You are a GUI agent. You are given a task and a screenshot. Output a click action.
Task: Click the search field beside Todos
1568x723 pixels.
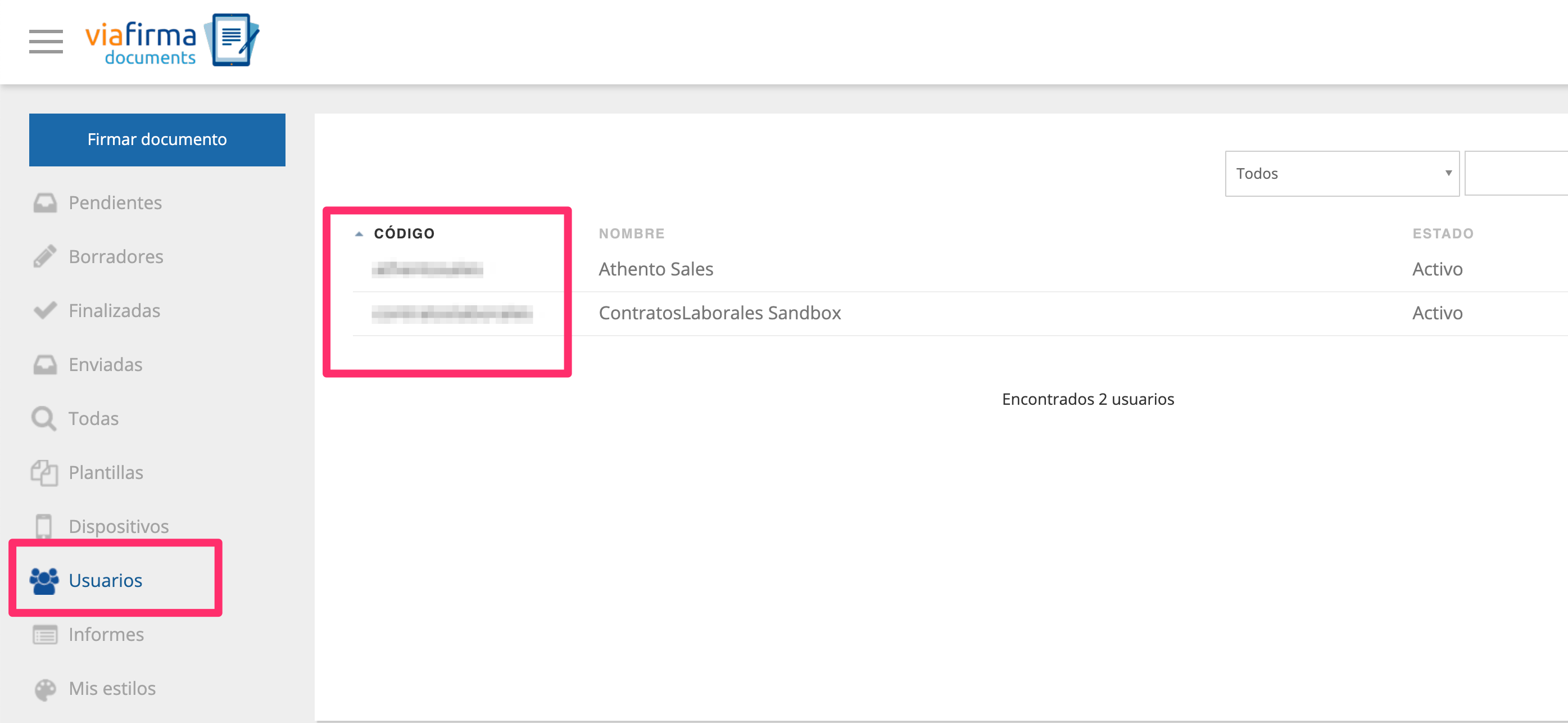(x=1516, y=174)
